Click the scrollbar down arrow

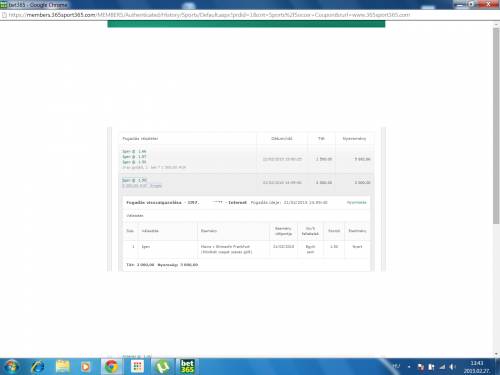click(496, 354)
